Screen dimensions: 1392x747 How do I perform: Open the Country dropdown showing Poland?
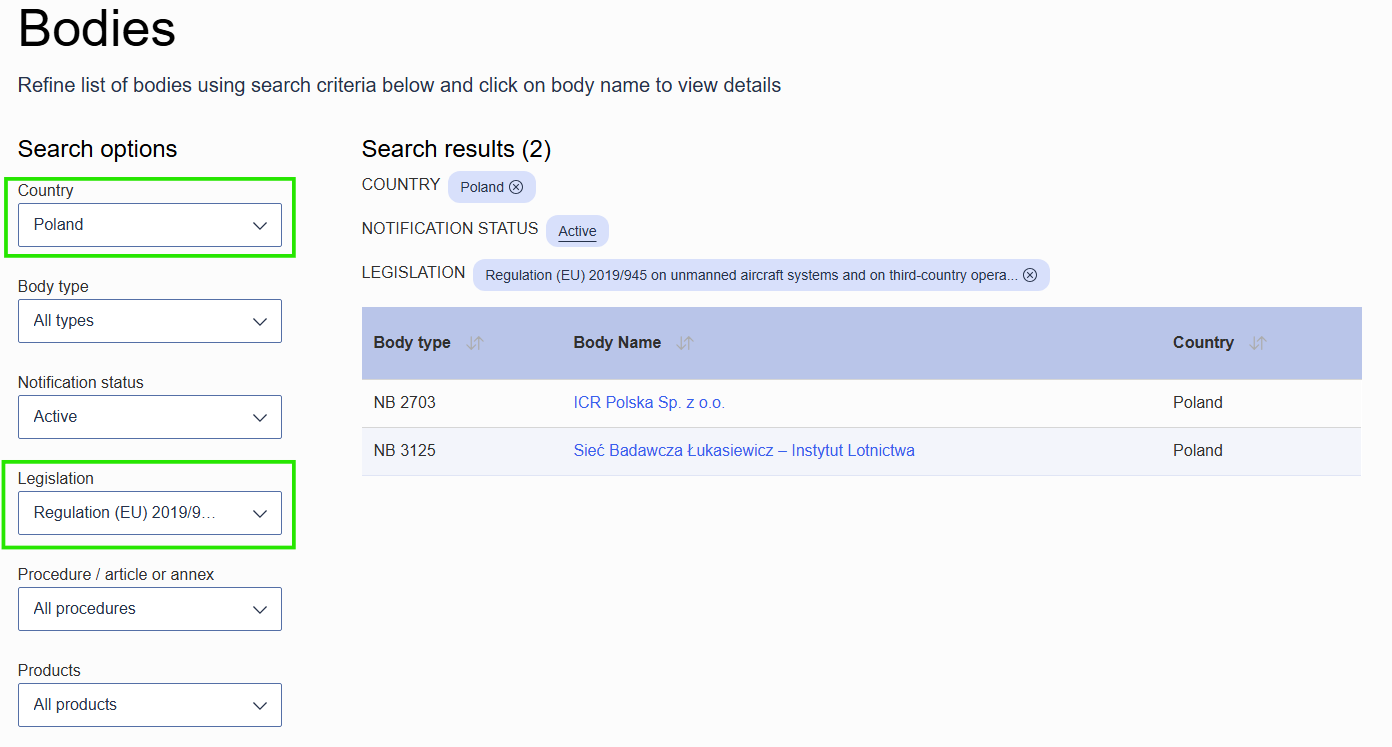[x=150, y=225]
